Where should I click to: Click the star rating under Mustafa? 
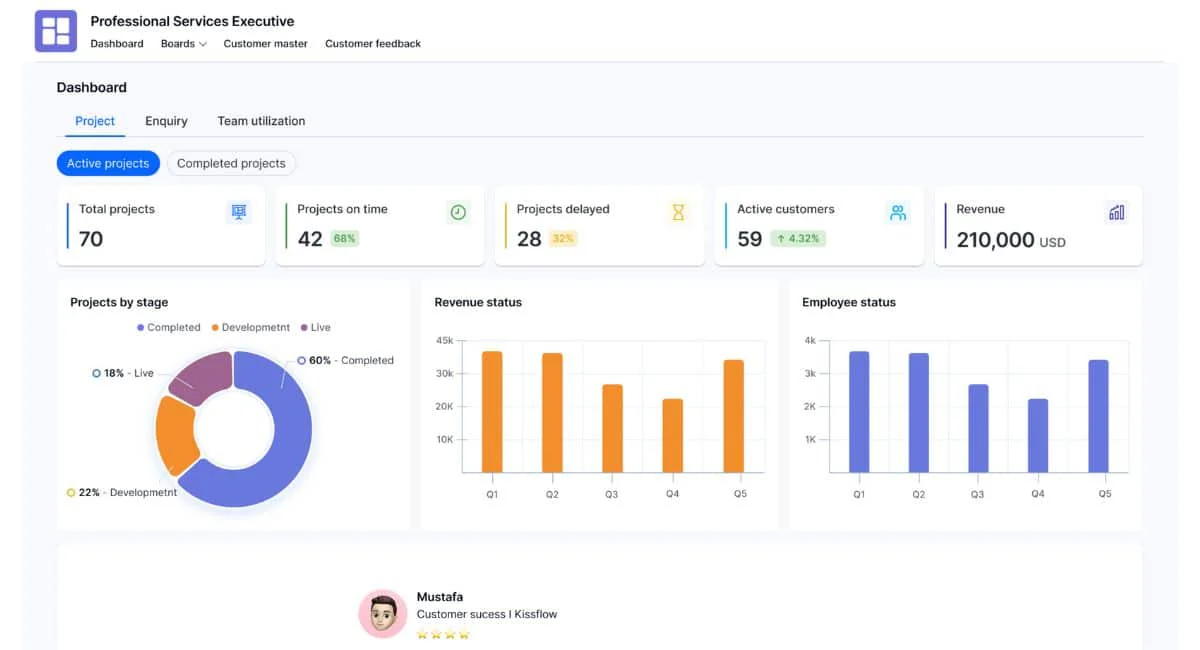(443, 634)
